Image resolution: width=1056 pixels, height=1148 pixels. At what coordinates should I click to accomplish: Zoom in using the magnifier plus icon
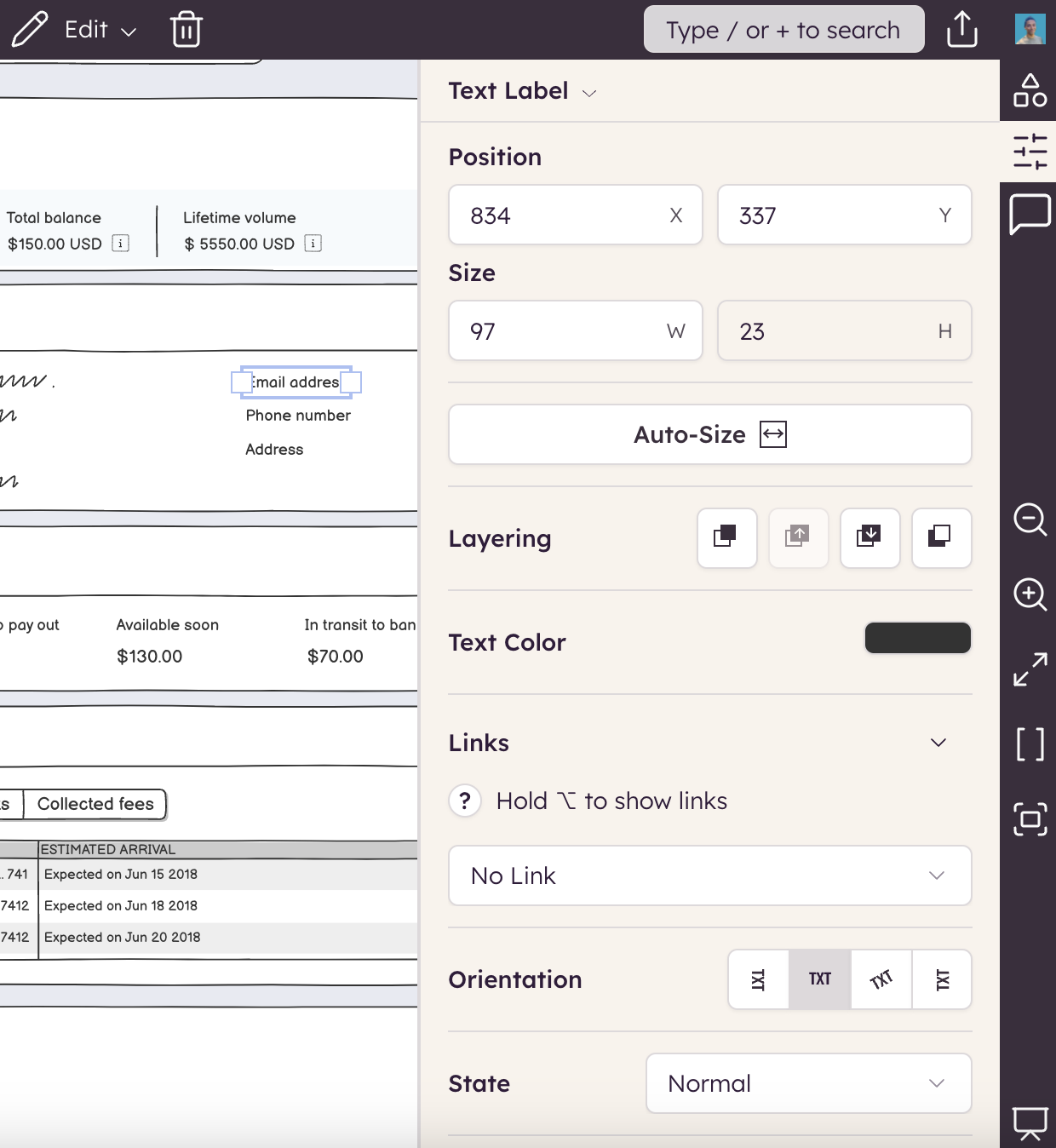click(x=1030, y=594)
